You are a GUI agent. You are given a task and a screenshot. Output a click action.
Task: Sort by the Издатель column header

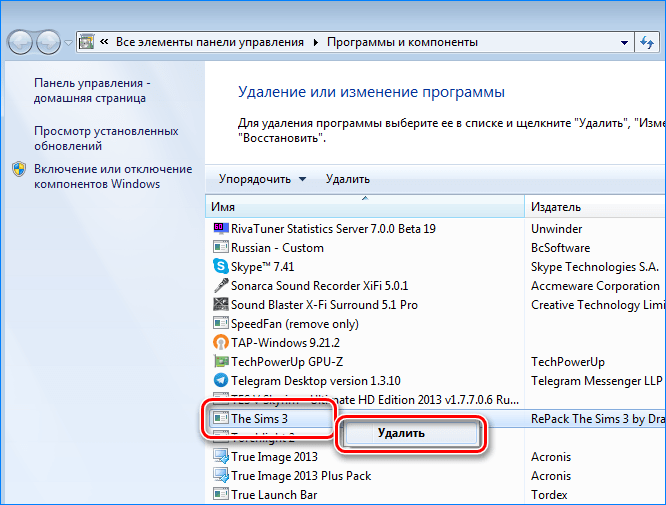click(x=595, y=206)
